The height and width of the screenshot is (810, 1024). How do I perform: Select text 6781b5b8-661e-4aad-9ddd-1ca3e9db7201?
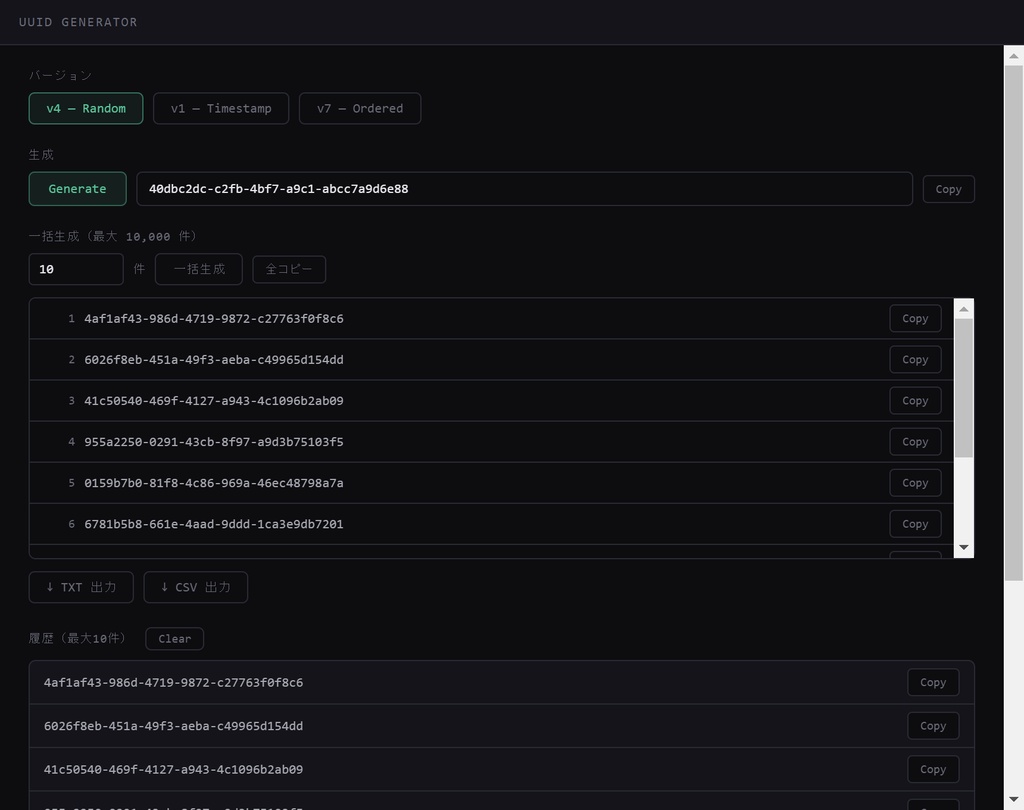click(x=214, y=525)
